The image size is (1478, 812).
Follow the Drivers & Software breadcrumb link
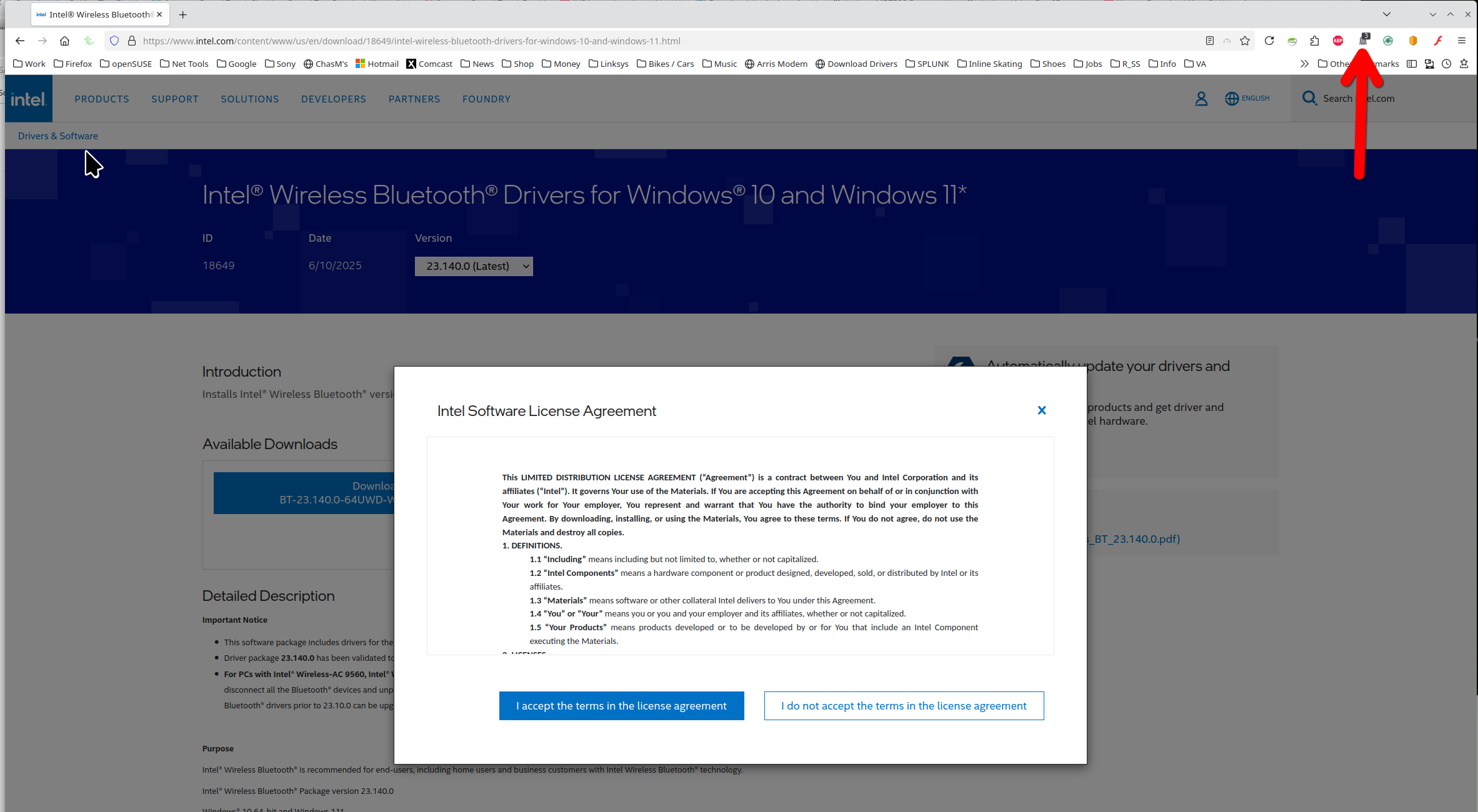pos(57,136)
